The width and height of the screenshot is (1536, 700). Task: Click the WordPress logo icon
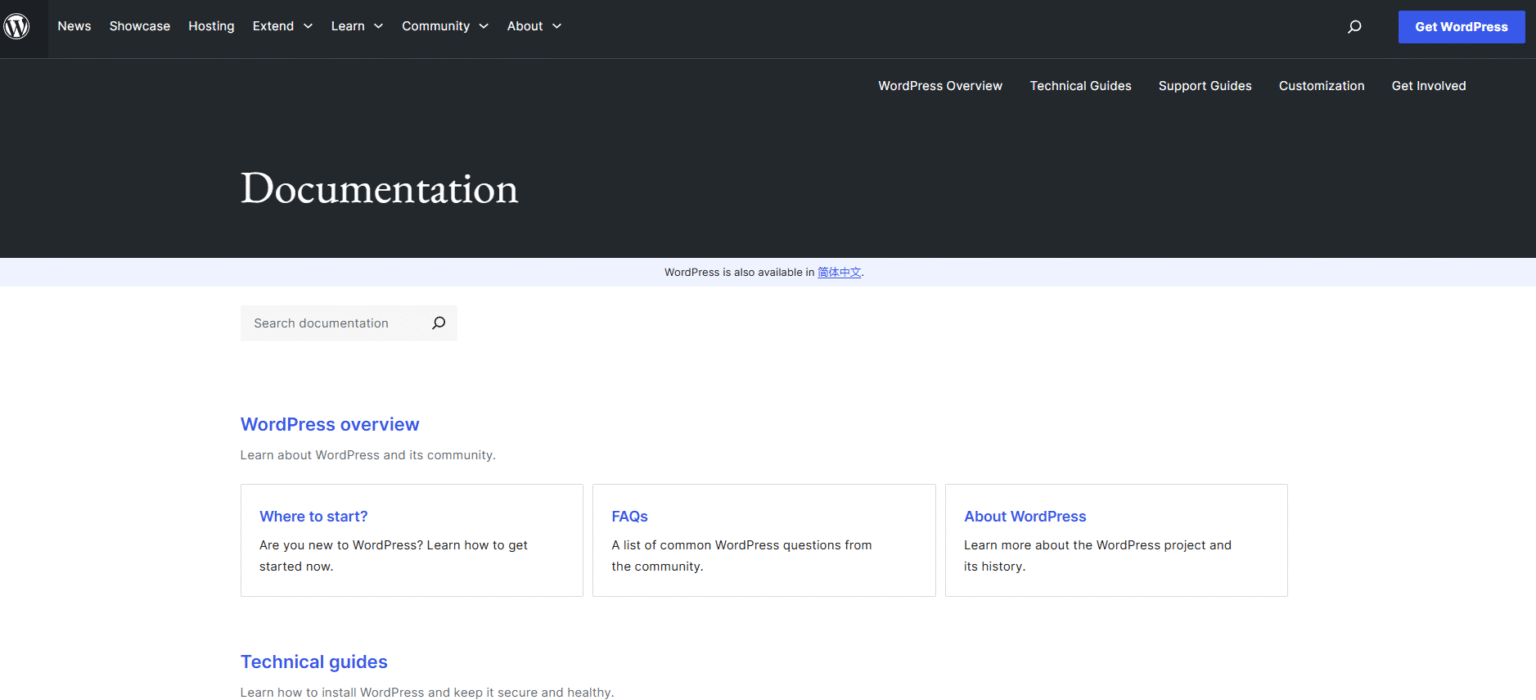(17, 27)
